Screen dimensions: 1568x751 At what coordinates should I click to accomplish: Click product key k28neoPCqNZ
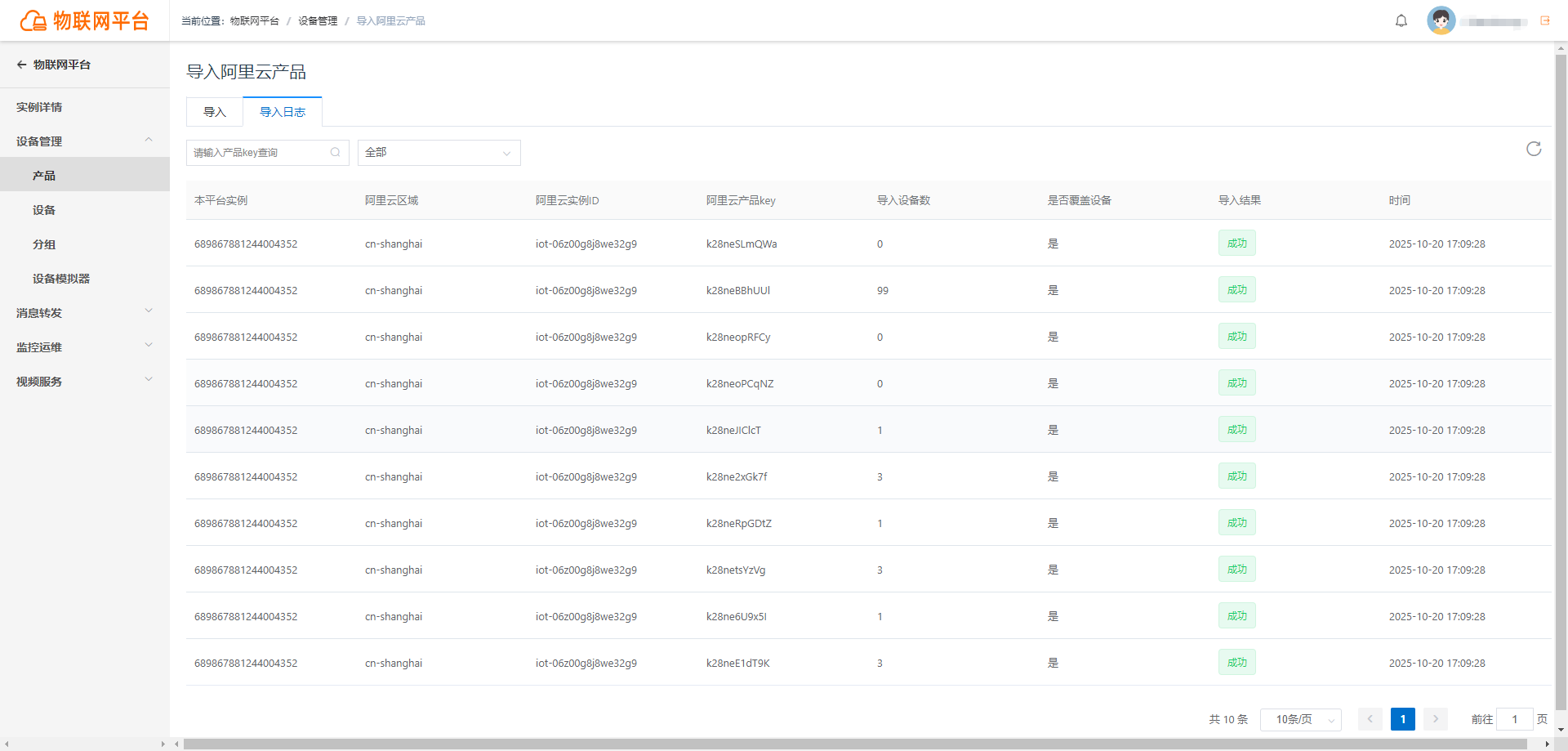click(x=740, y=384)
